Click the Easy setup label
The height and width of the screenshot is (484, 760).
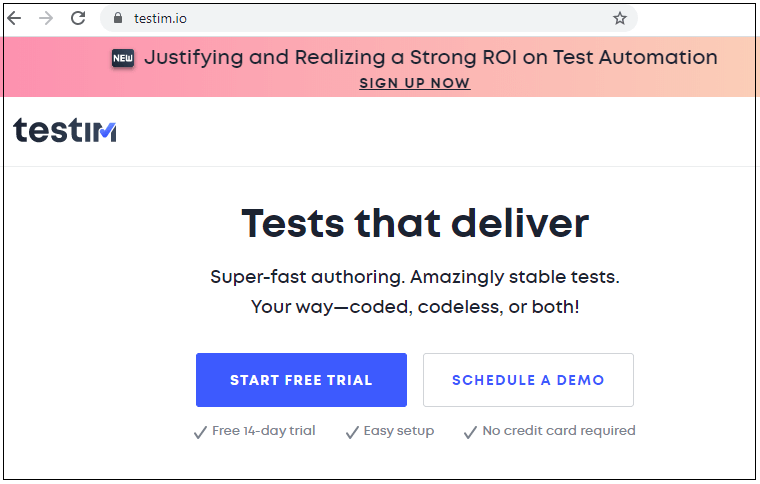pos(399,431)
